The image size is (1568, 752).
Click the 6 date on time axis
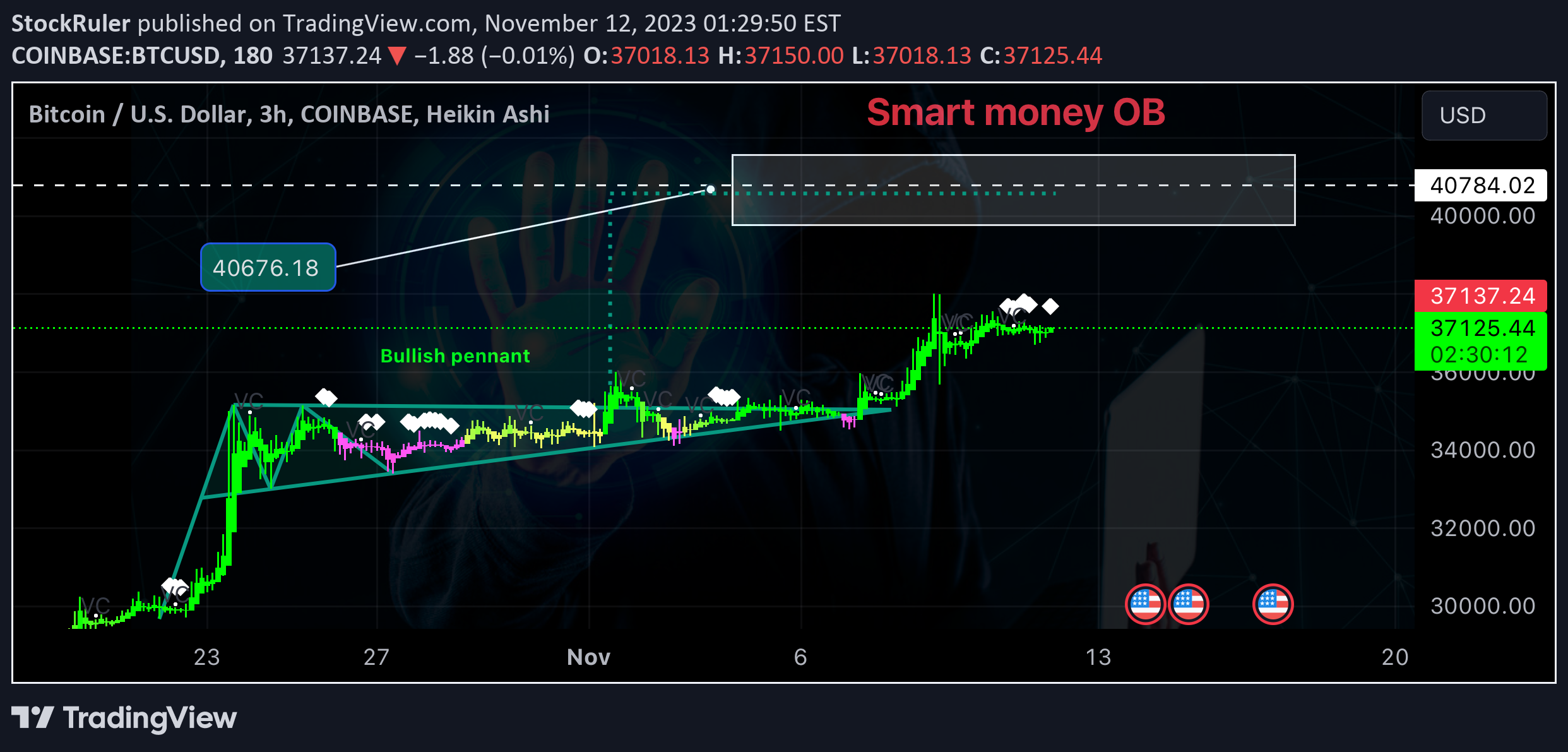pyautogui.click(x=800, y=657)
